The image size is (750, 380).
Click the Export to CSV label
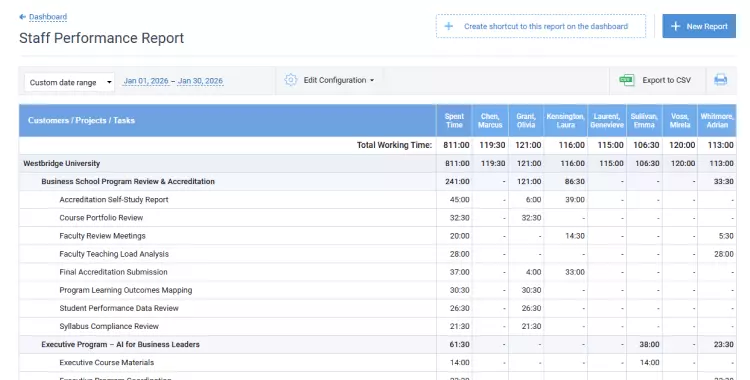(x=666, y=80)
